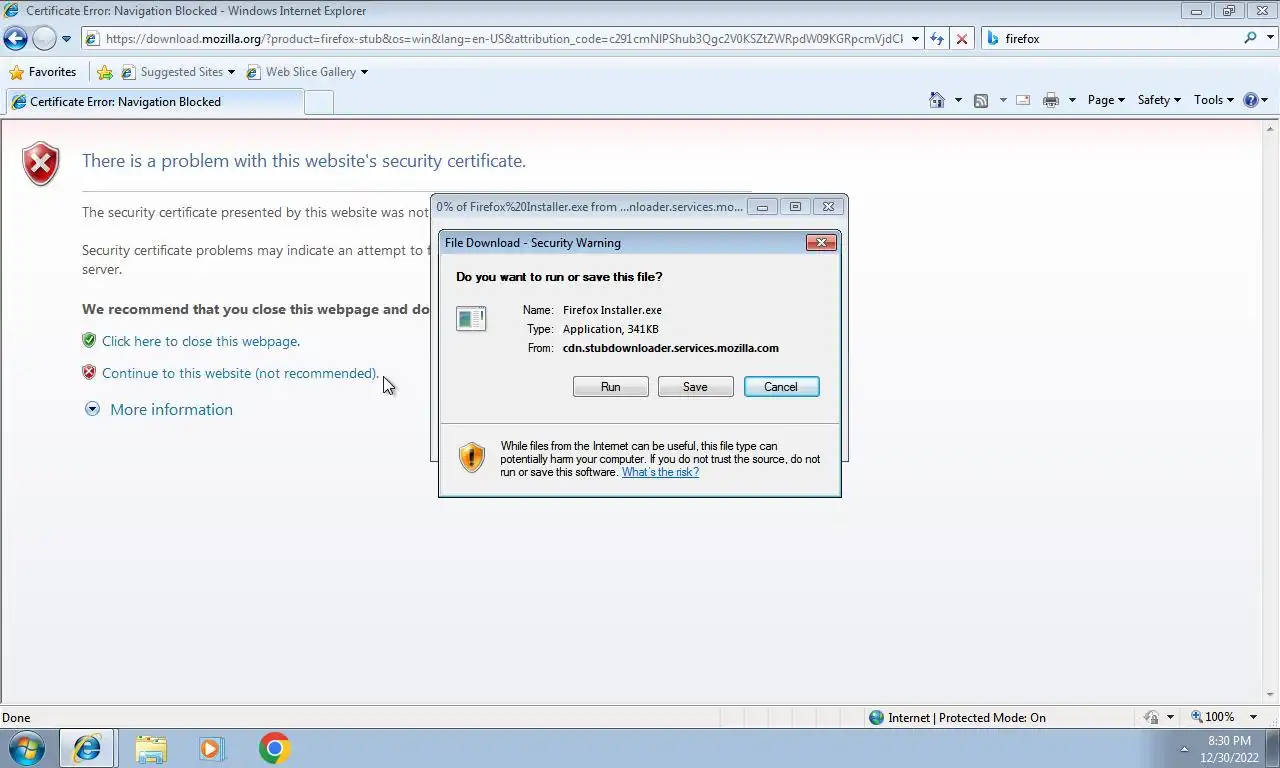Image resolution: width=1280 pixels, height=768 pixels.
Task: Click the Run button in download dialog
Action: [x=611, y=387]
